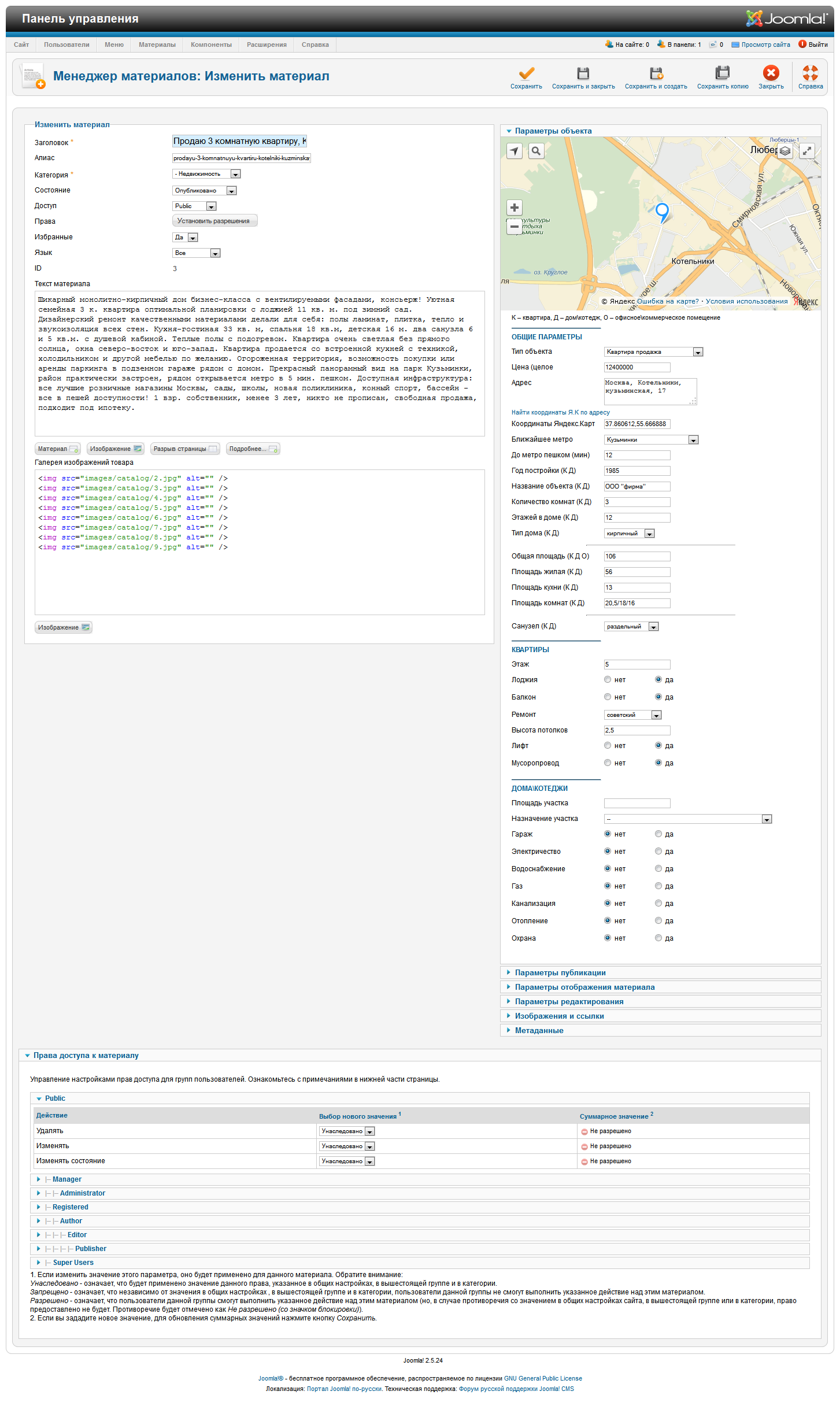This screenshot has height=1406, width=840.
Task: Click the Цена input field
Action: pyautogui.click(x=637, y=368)
